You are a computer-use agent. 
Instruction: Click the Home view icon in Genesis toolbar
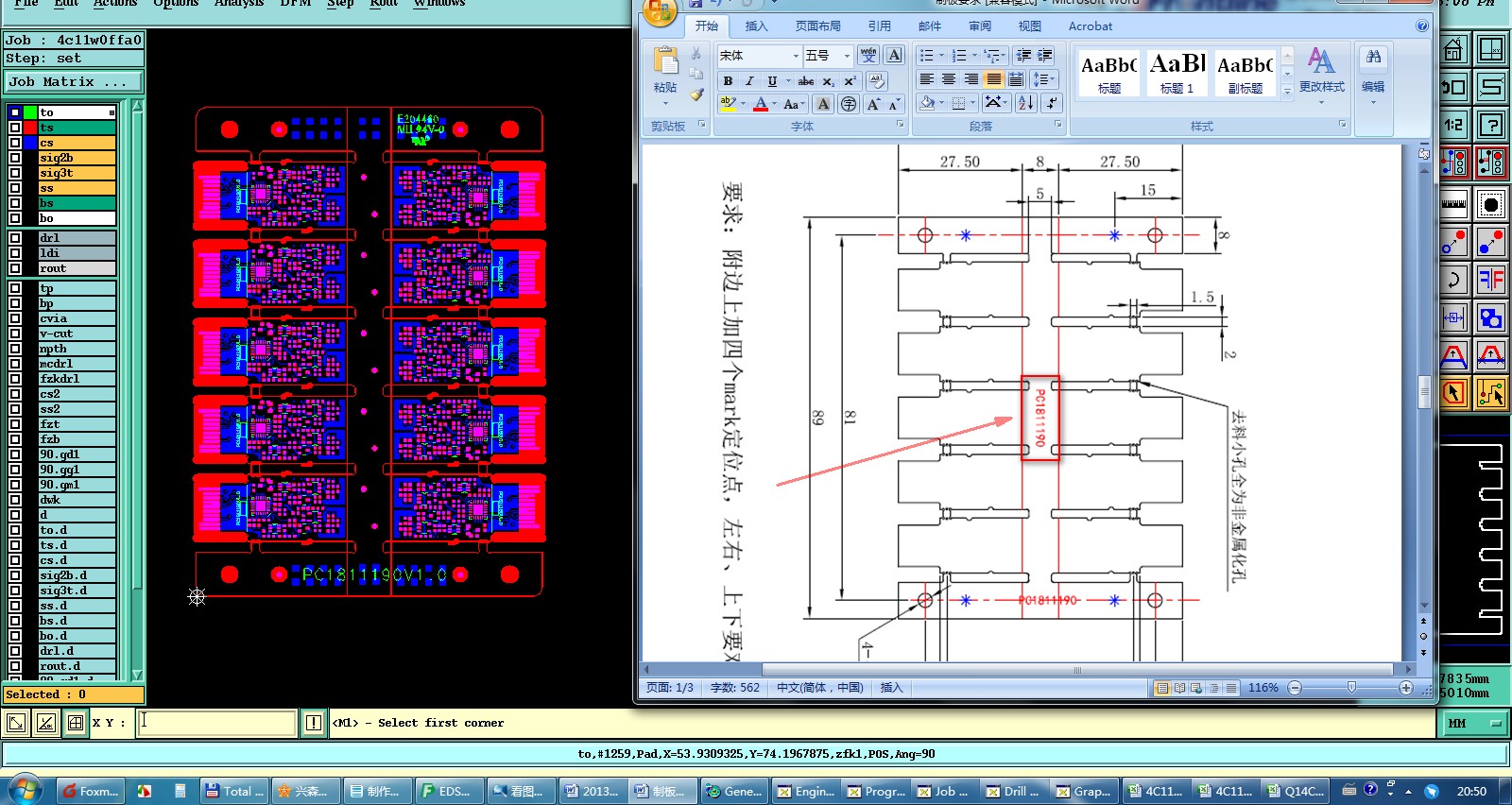click(1453, 49)
